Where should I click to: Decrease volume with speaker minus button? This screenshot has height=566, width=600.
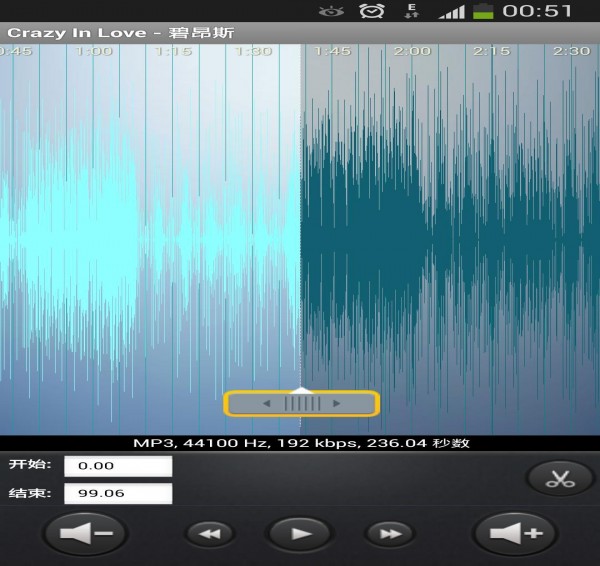point(86,533)
